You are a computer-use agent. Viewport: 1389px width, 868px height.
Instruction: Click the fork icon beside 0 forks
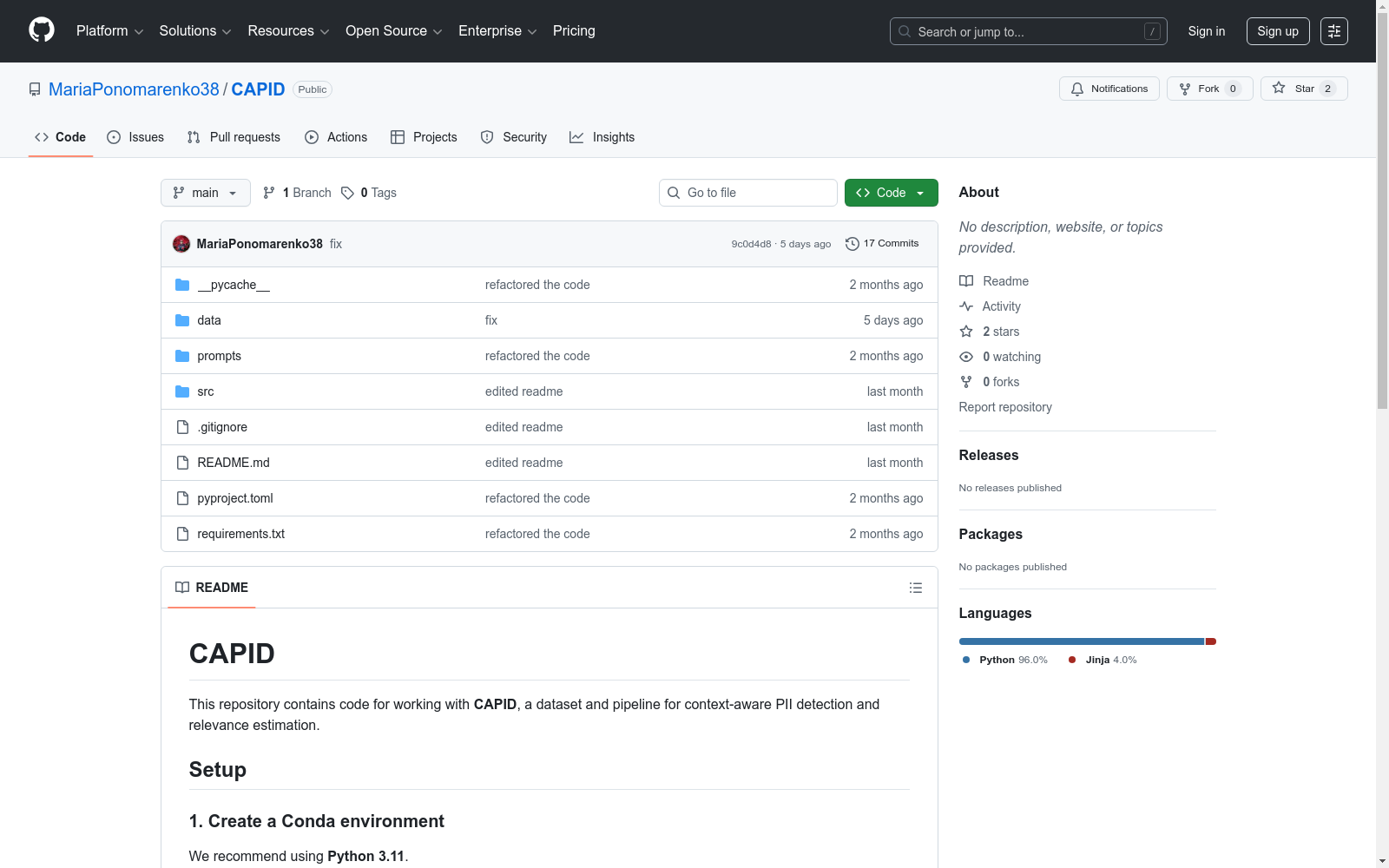pyautogui.click(x=966, y=382)
